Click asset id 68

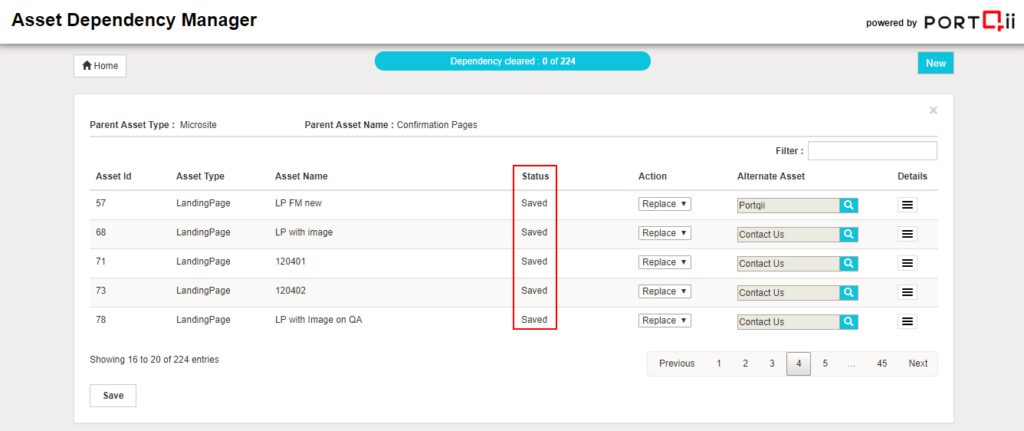(x=101, y=232)
